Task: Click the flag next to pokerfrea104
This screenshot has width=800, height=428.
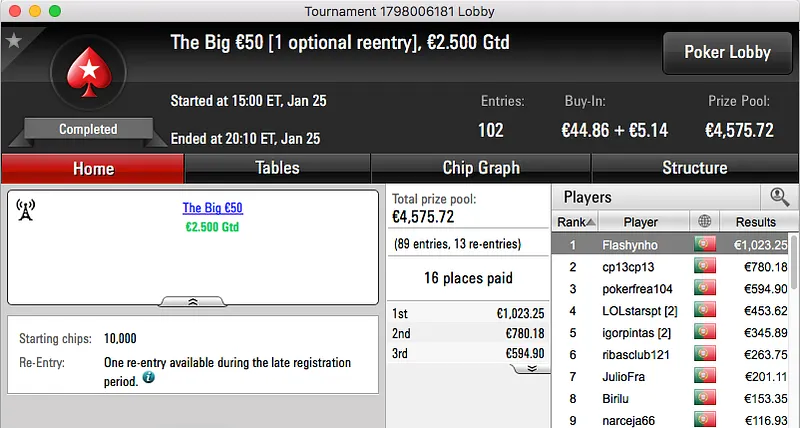Action: pyautogui.click(x=704, y=289)
